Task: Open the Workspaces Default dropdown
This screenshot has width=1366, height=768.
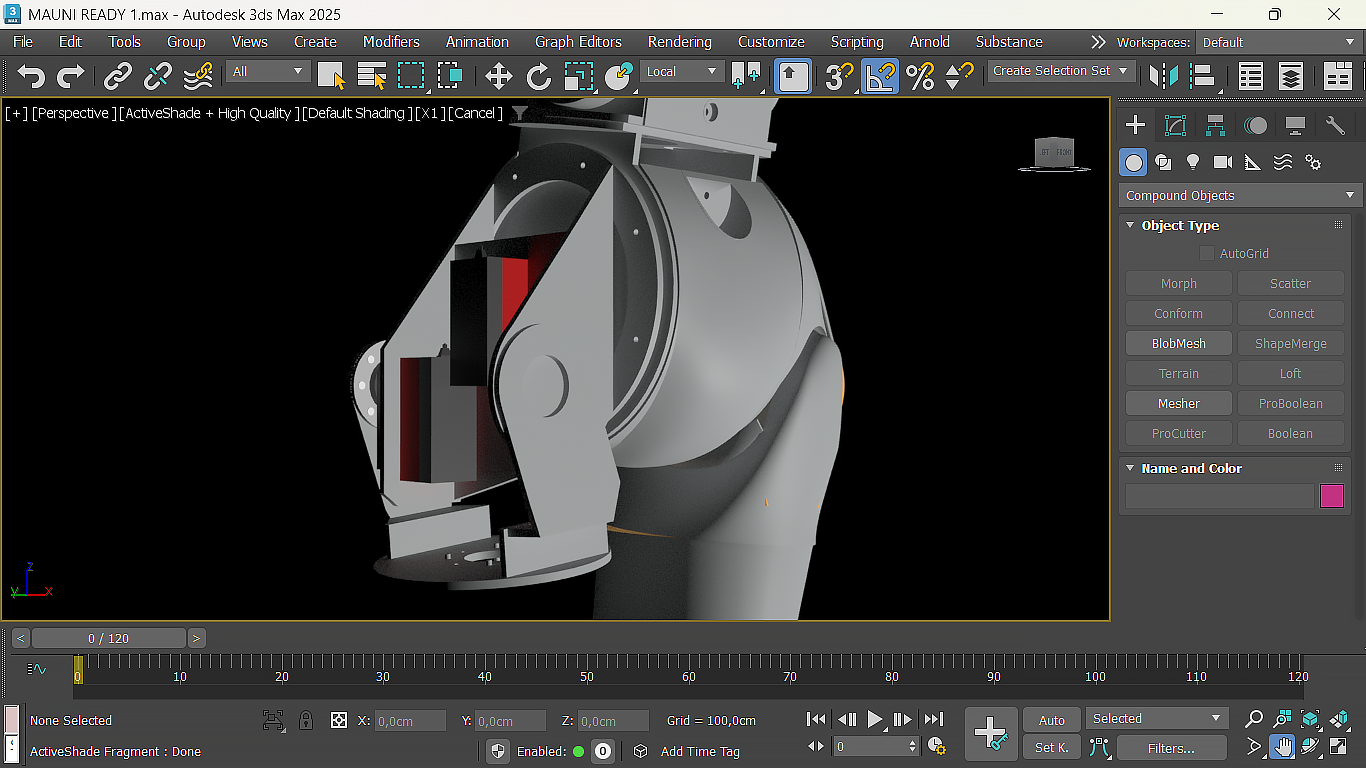Action: pos(1281,43)
